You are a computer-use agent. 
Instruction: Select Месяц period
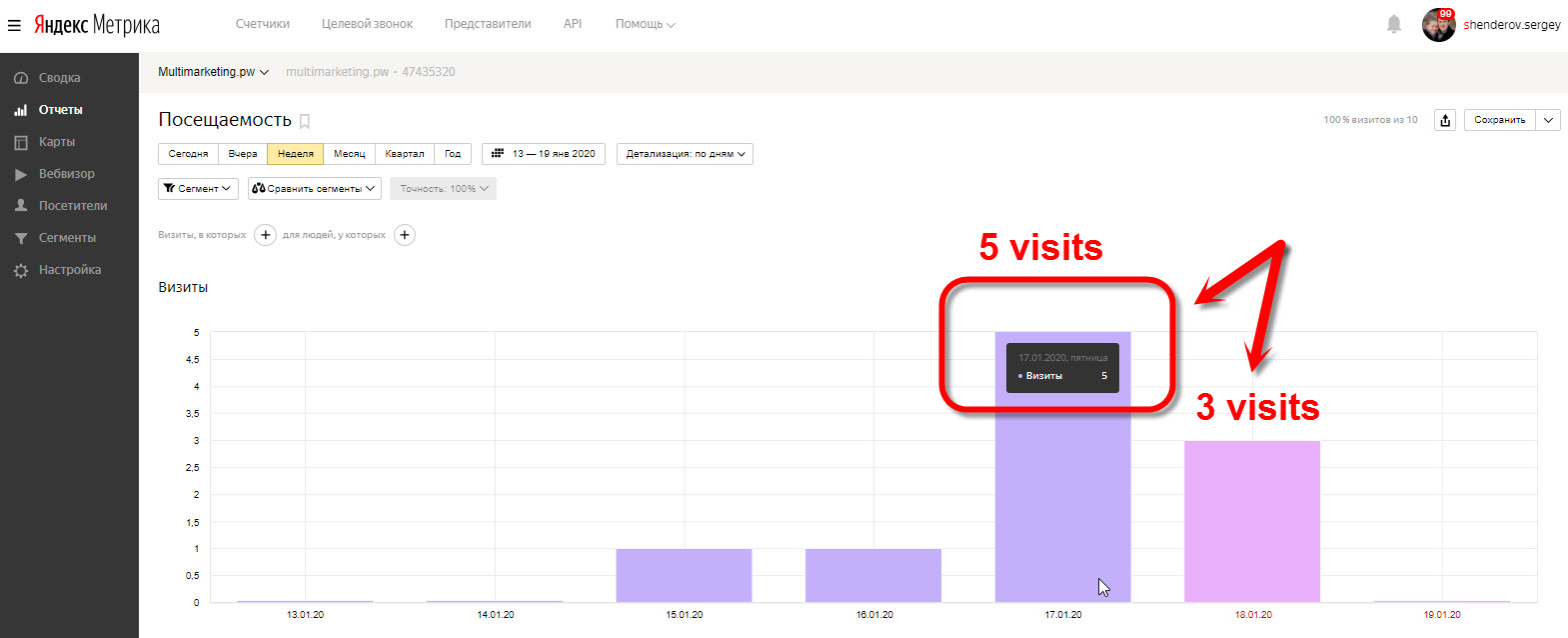click(x=350, y=154)
